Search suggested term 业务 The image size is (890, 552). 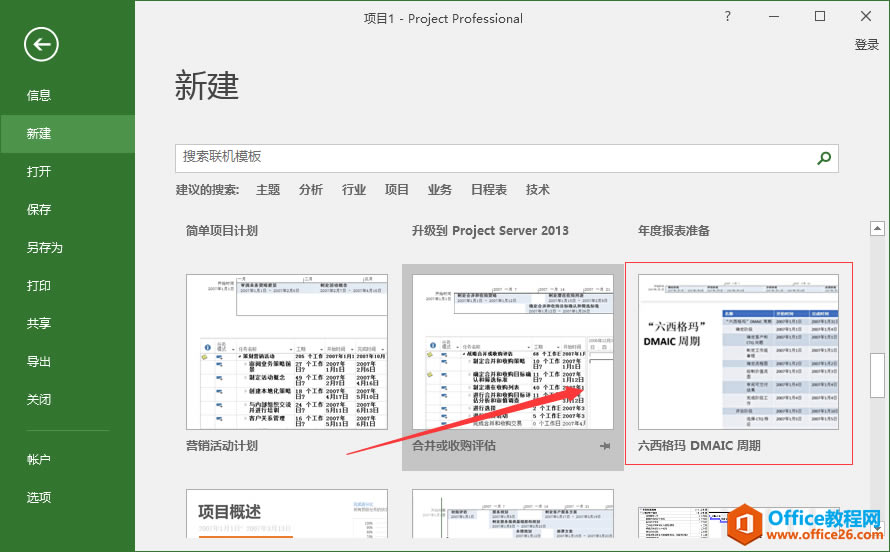[440, 189]
